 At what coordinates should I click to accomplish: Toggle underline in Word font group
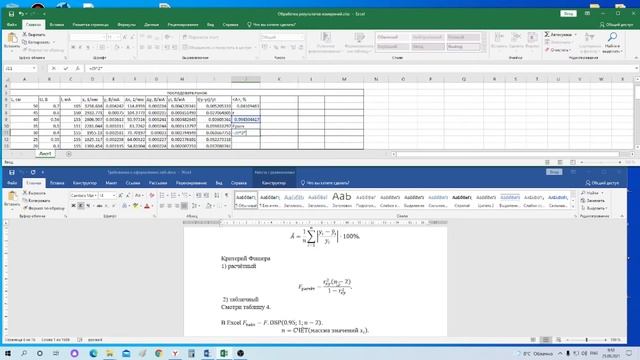click(x=88, y=206)
